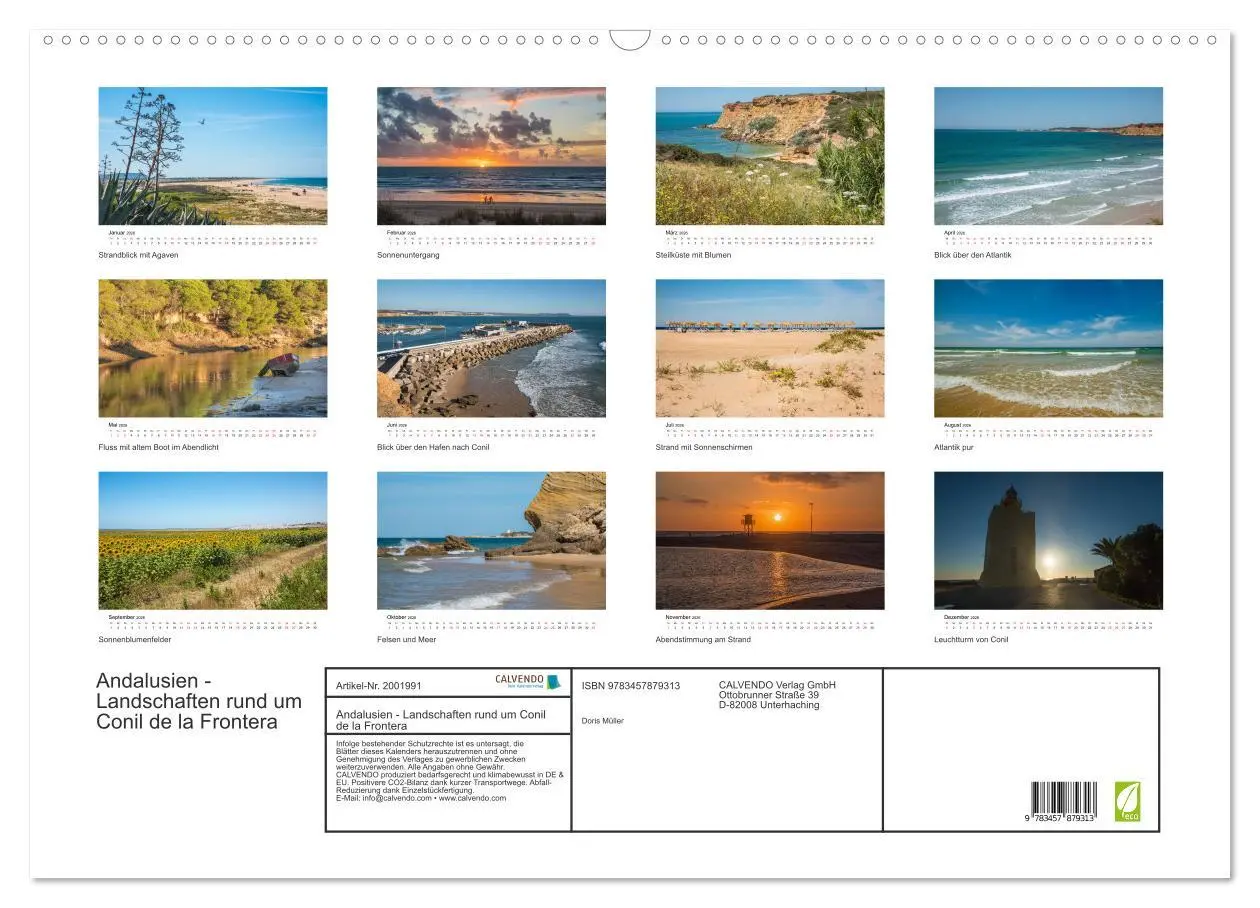Click the author name Doris Müller

pos(603,721)
